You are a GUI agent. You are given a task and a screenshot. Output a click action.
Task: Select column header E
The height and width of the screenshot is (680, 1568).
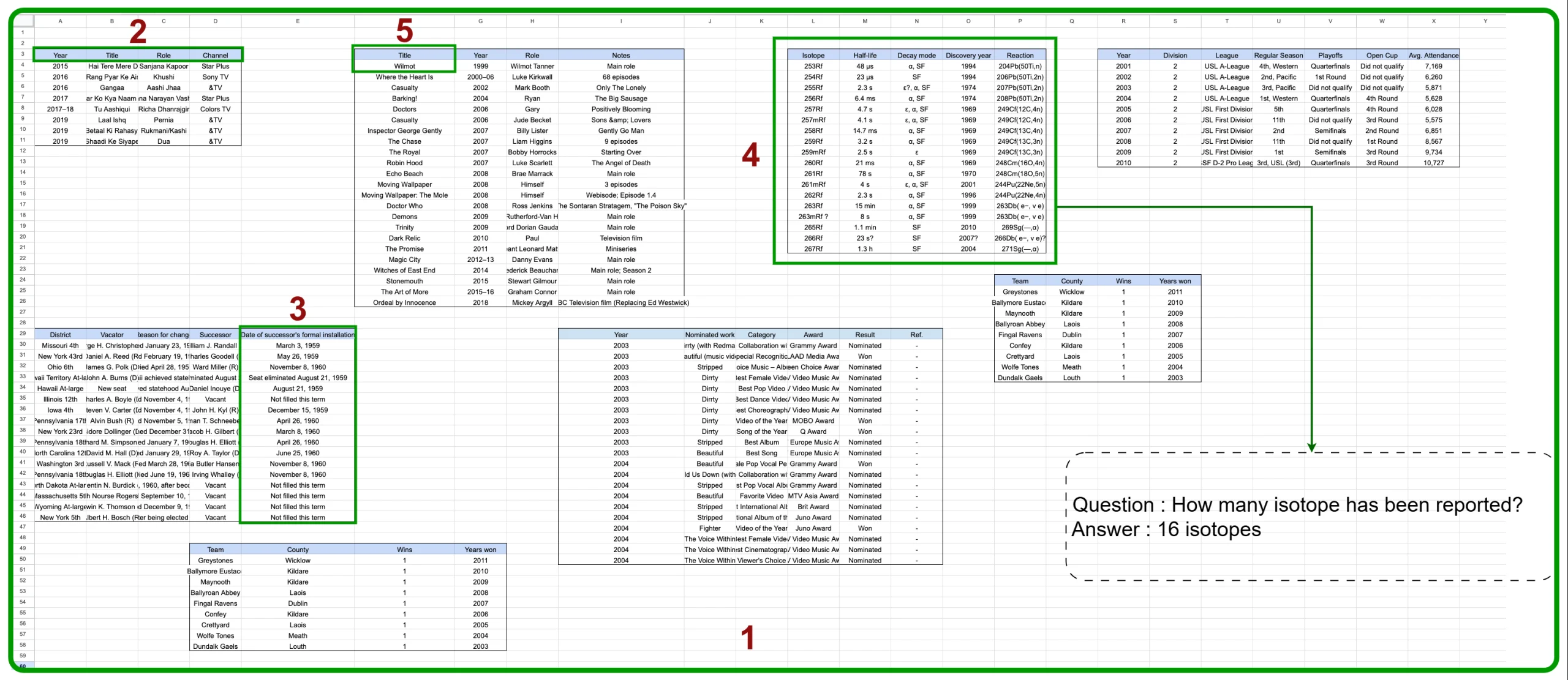click(298, 21)
